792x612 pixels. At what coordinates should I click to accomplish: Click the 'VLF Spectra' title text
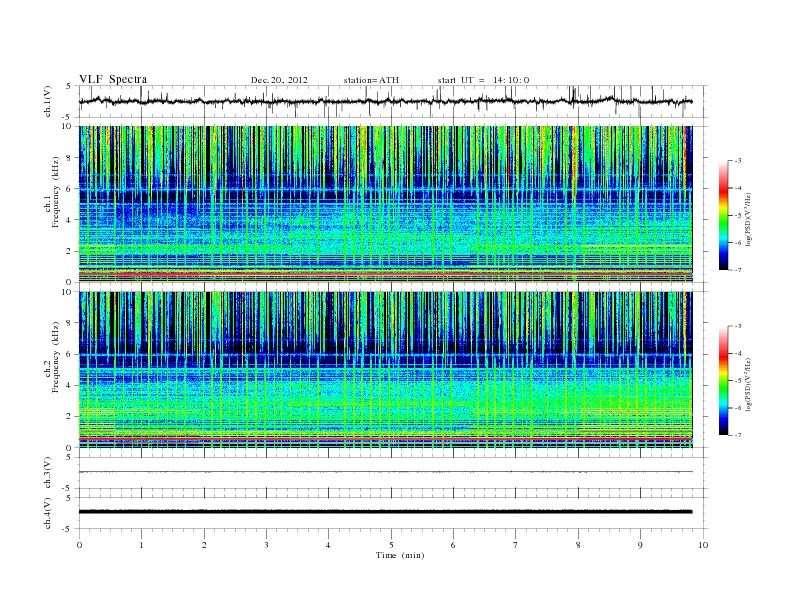click(113, 79)
